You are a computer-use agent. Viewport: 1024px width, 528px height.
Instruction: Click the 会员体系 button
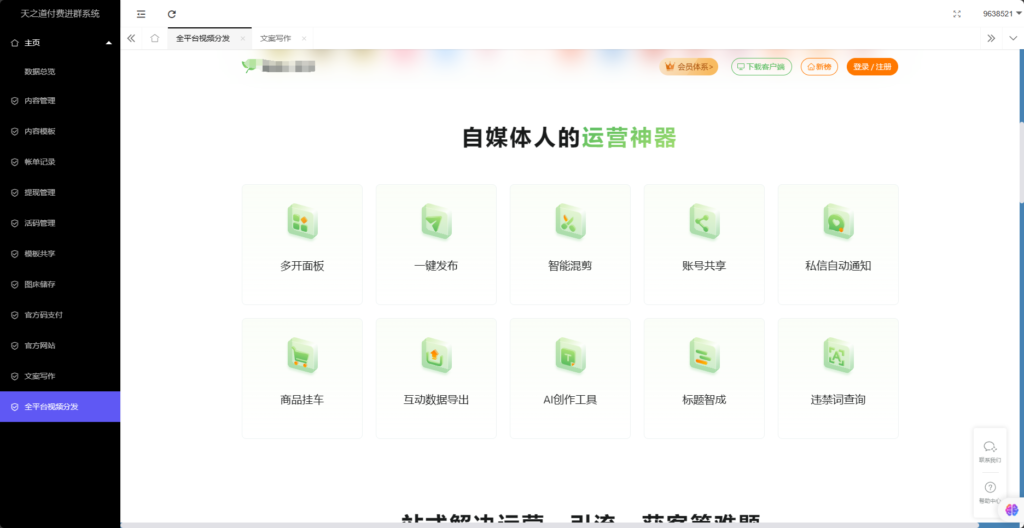tap(688, 67)
